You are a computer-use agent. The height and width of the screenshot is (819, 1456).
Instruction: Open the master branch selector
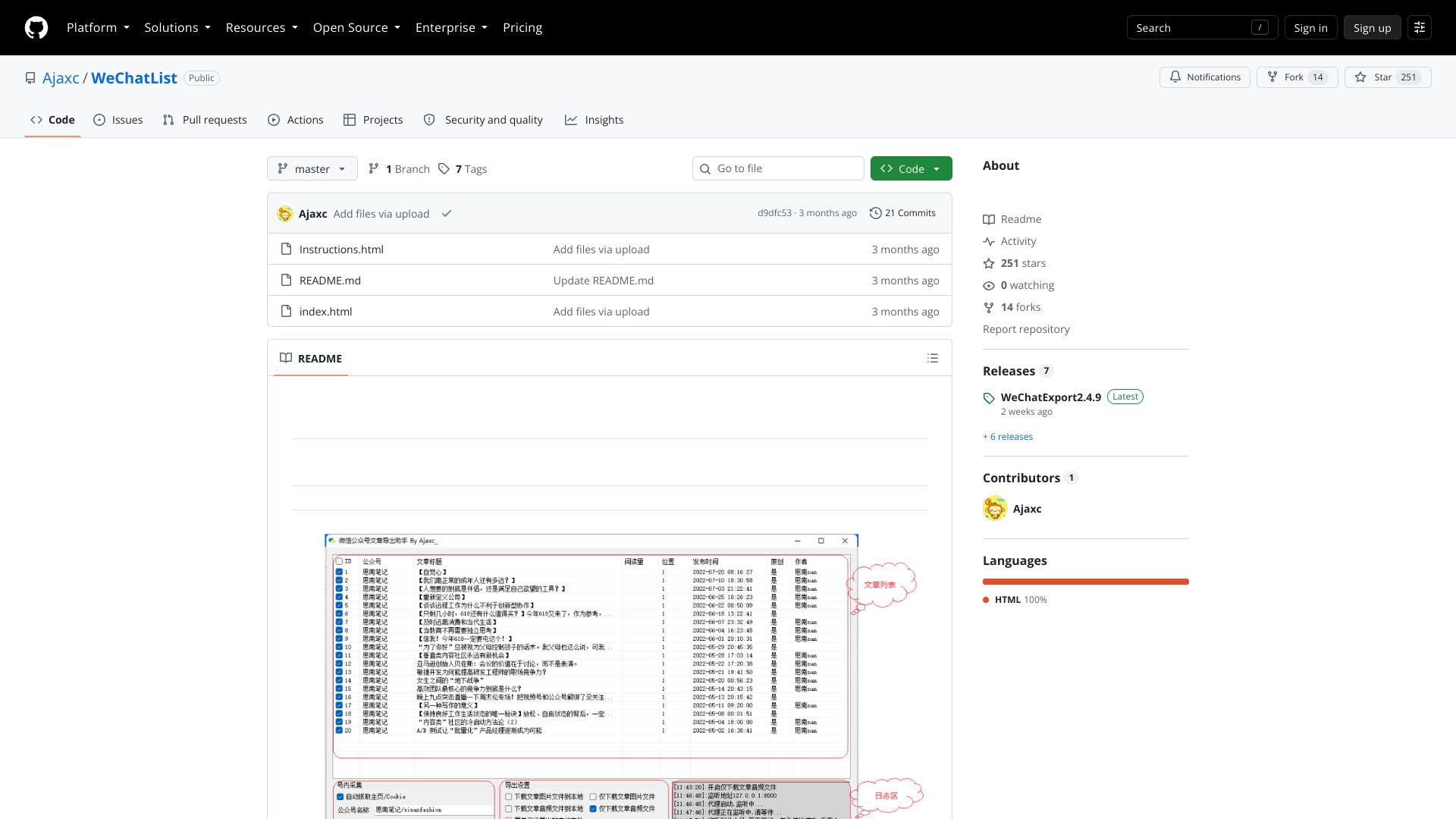click(x=312, y=168)
